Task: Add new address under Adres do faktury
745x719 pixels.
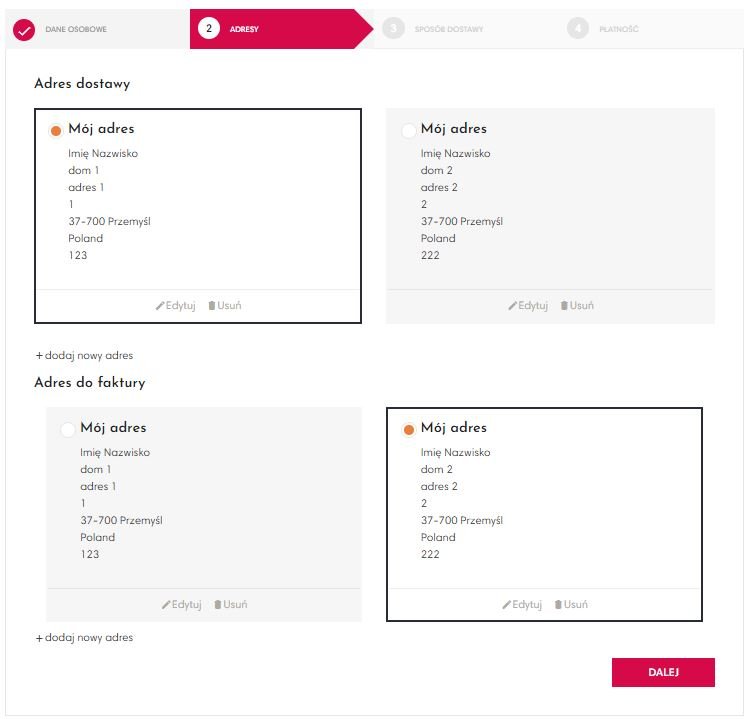Action: coord(84,637)
